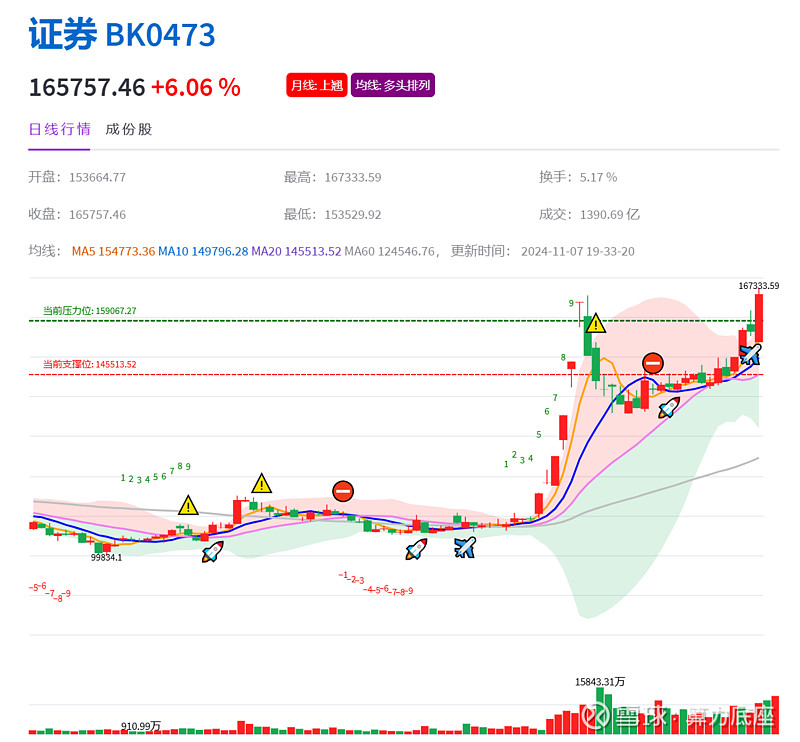Image resolution: width=800 pixels, height=742 pixels.
Task: Click the 15843.31万 peak volume label
Action: (x=600, y=682)
